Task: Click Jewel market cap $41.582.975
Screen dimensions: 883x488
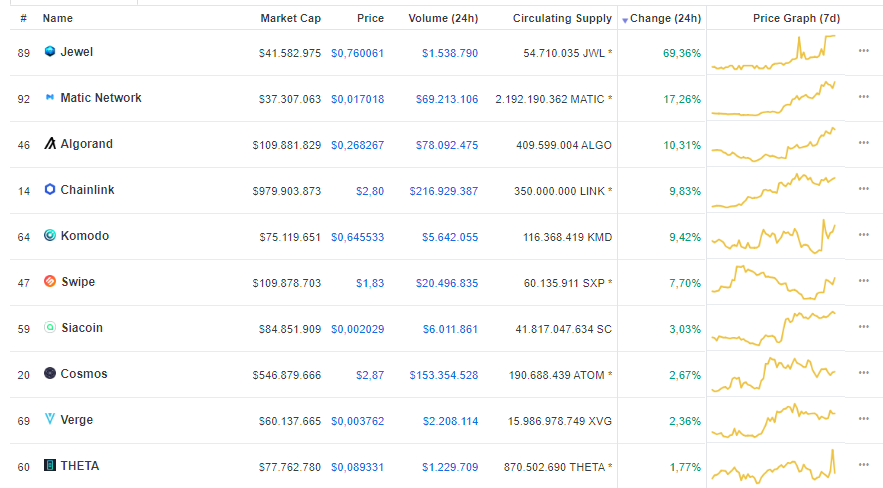Action: 289,53
